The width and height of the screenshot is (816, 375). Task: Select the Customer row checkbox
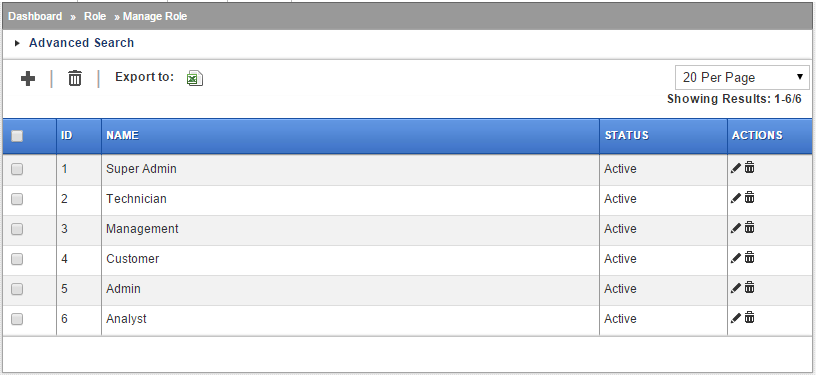(x=17, y=259)
